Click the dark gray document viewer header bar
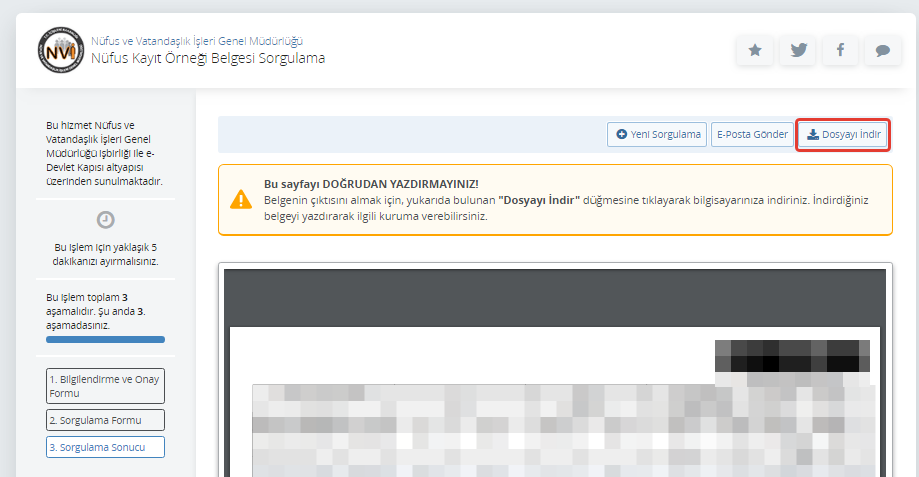Screen dimensions: 919x477 tap(554, 296)
